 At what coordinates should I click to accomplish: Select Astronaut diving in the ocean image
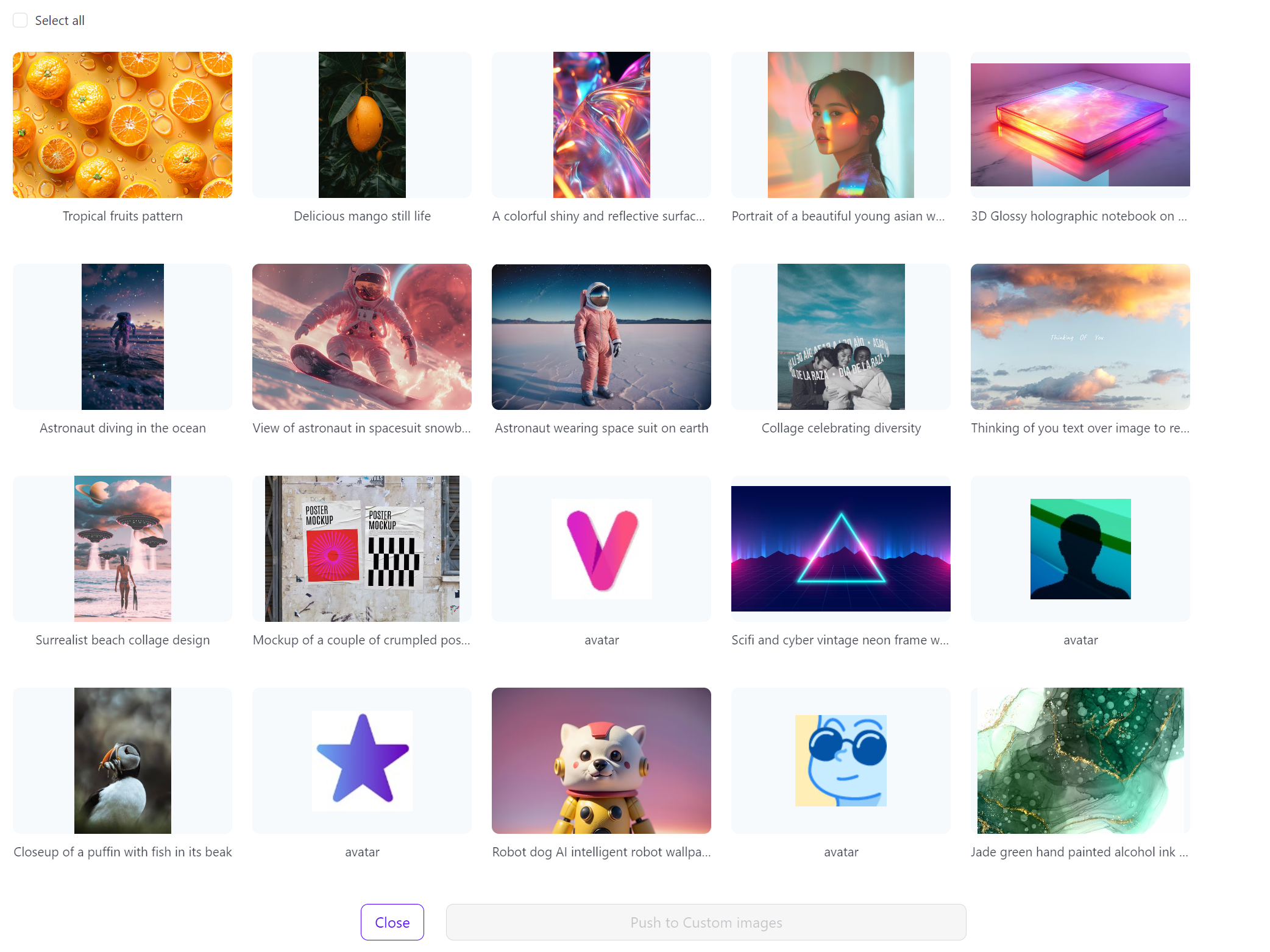122,337
